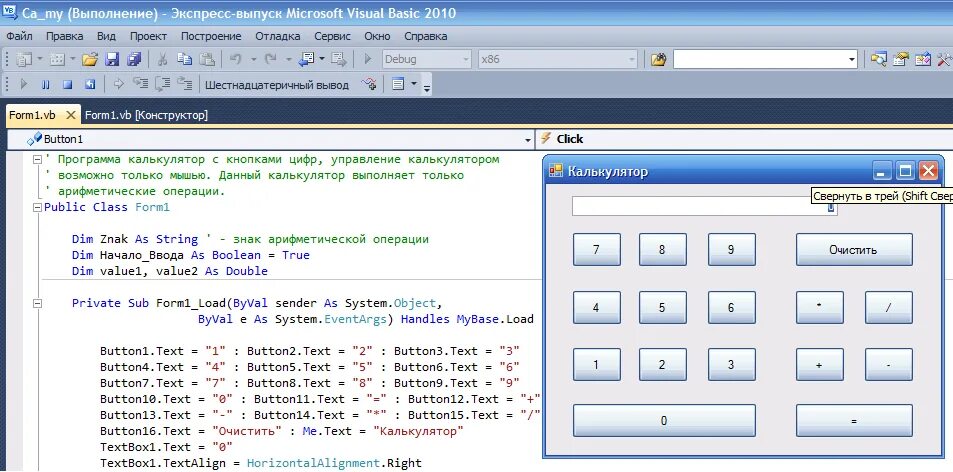The height and width of the screenshot is (472, 953).
Task: Click the Paste clipboard icon
Action: click(207, 60)
